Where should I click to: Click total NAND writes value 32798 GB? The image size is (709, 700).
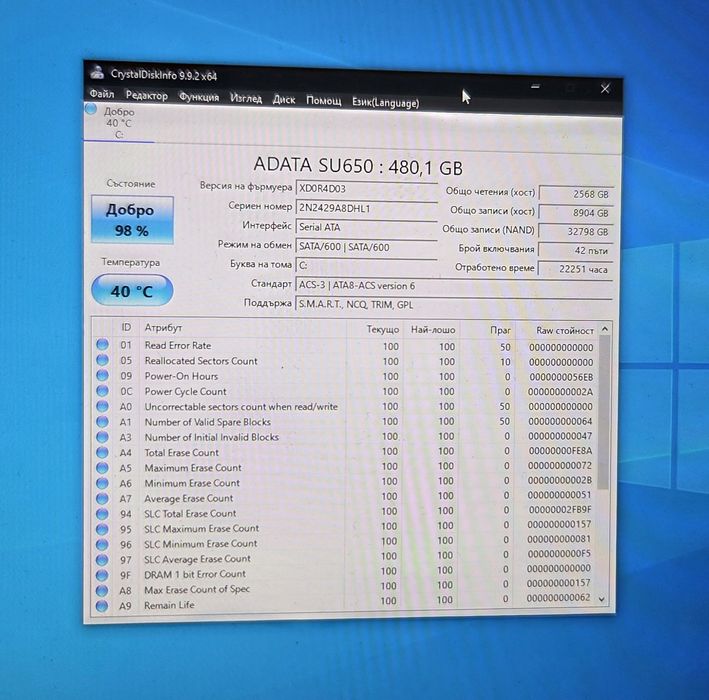(x=576, y=232)
